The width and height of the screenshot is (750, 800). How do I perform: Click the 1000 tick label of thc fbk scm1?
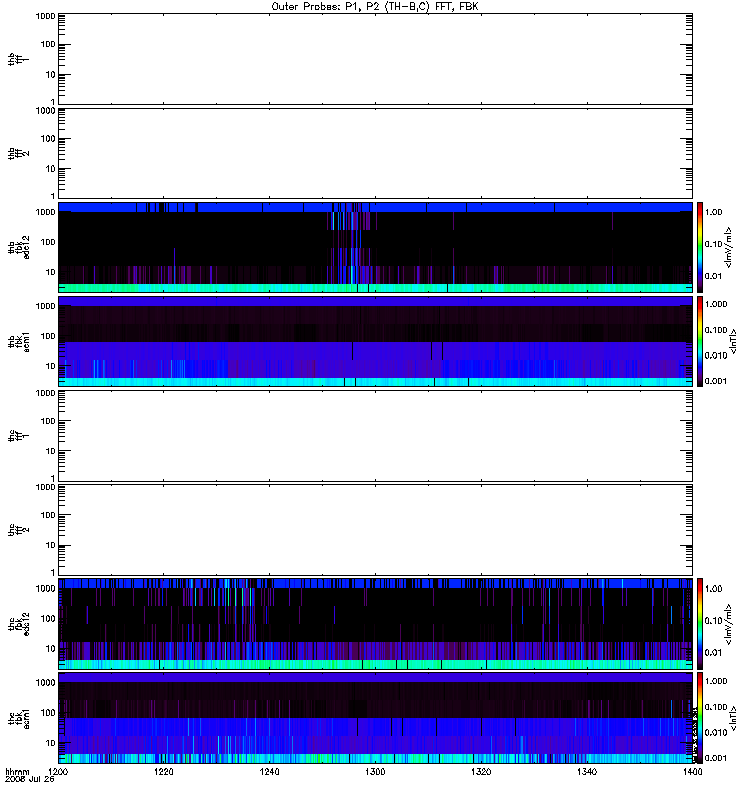pos(45,683)
